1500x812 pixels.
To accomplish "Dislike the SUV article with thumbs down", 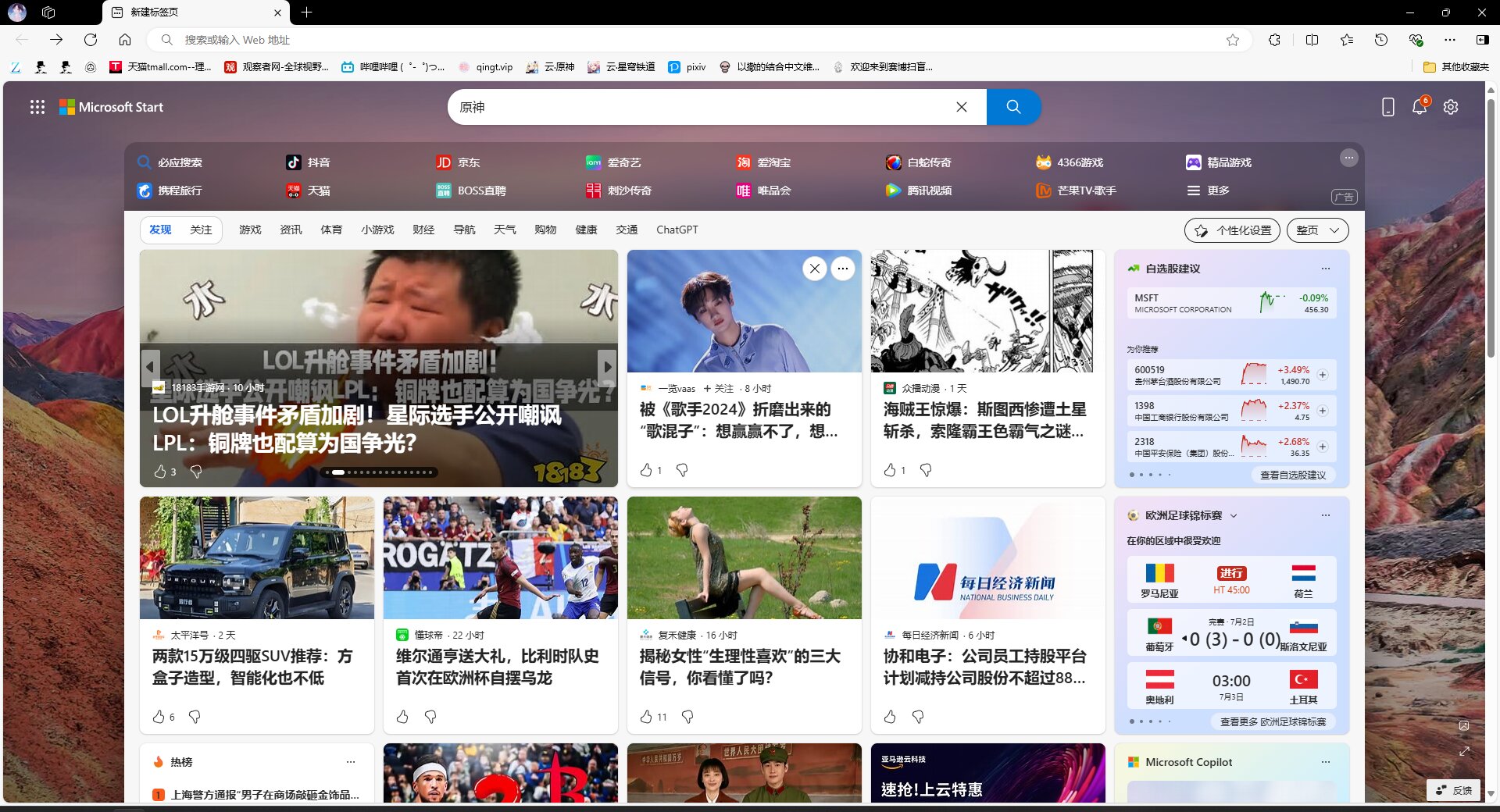I will [x=194, y=717].
